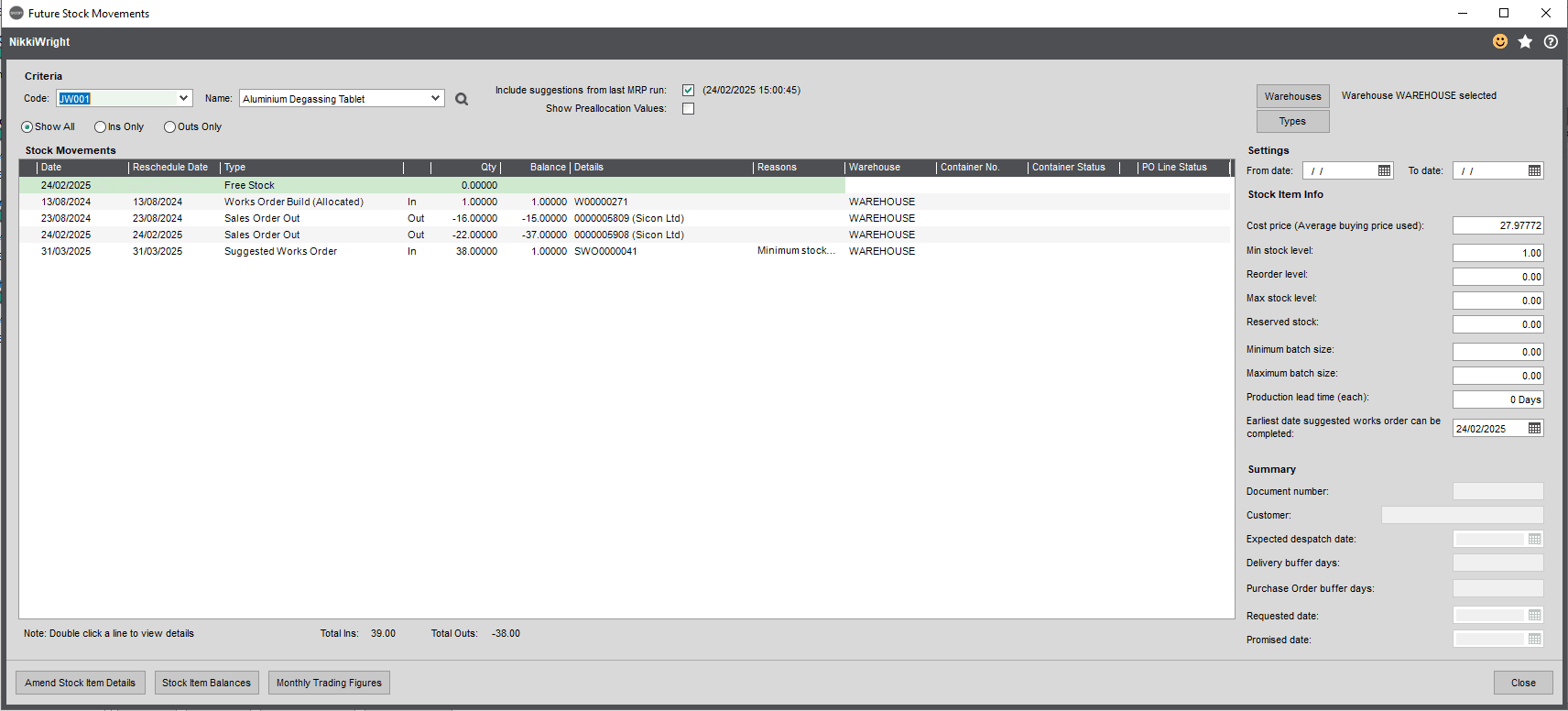
Task: Open the From date calendar picker
Action: click(1384, 170)
